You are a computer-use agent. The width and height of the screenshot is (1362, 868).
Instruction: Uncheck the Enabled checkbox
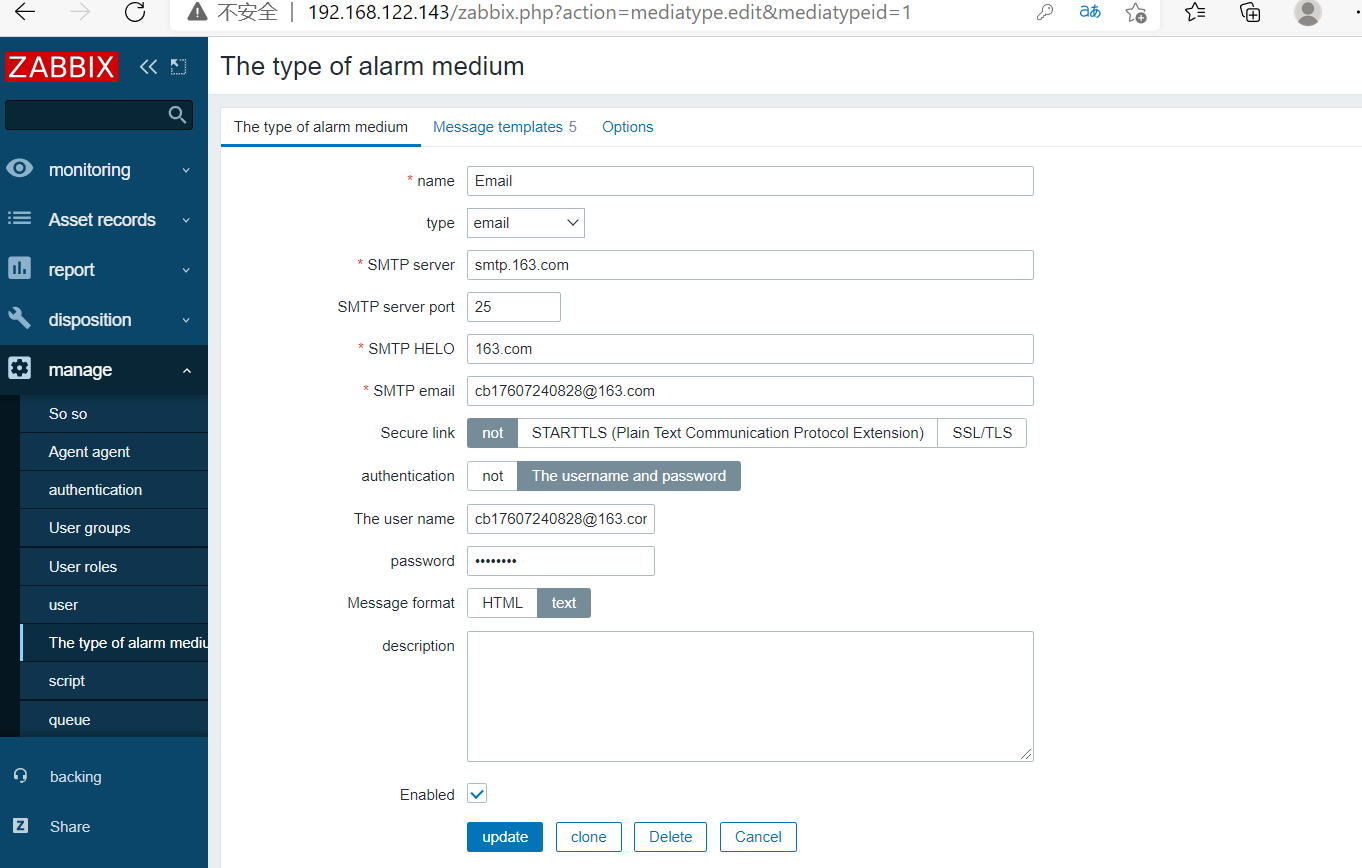click(477, 794)
